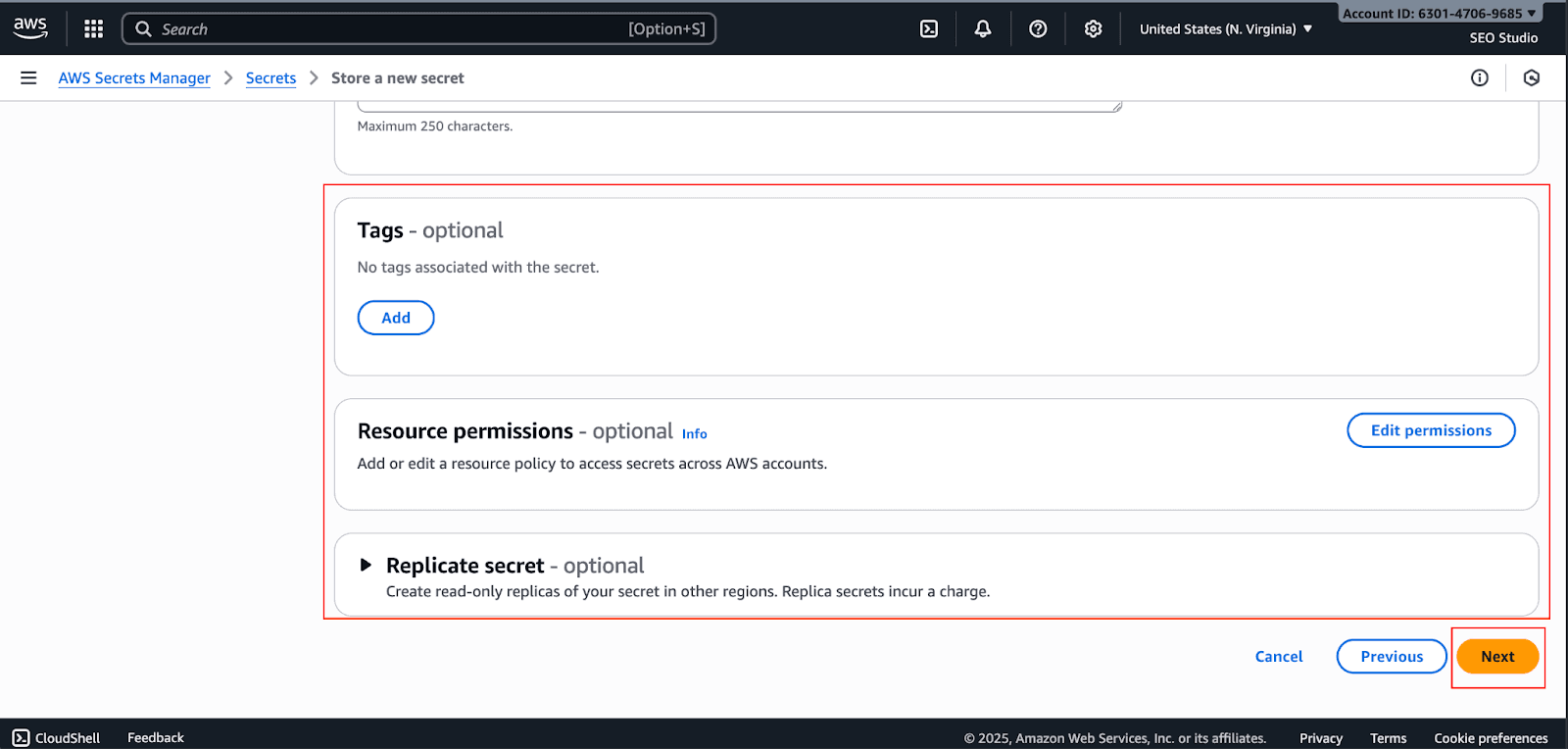This screenshot has width=1568, height=749.
Task: Open the United States (N. Virginia) region dropdown
Action: tap(1225, 28)
